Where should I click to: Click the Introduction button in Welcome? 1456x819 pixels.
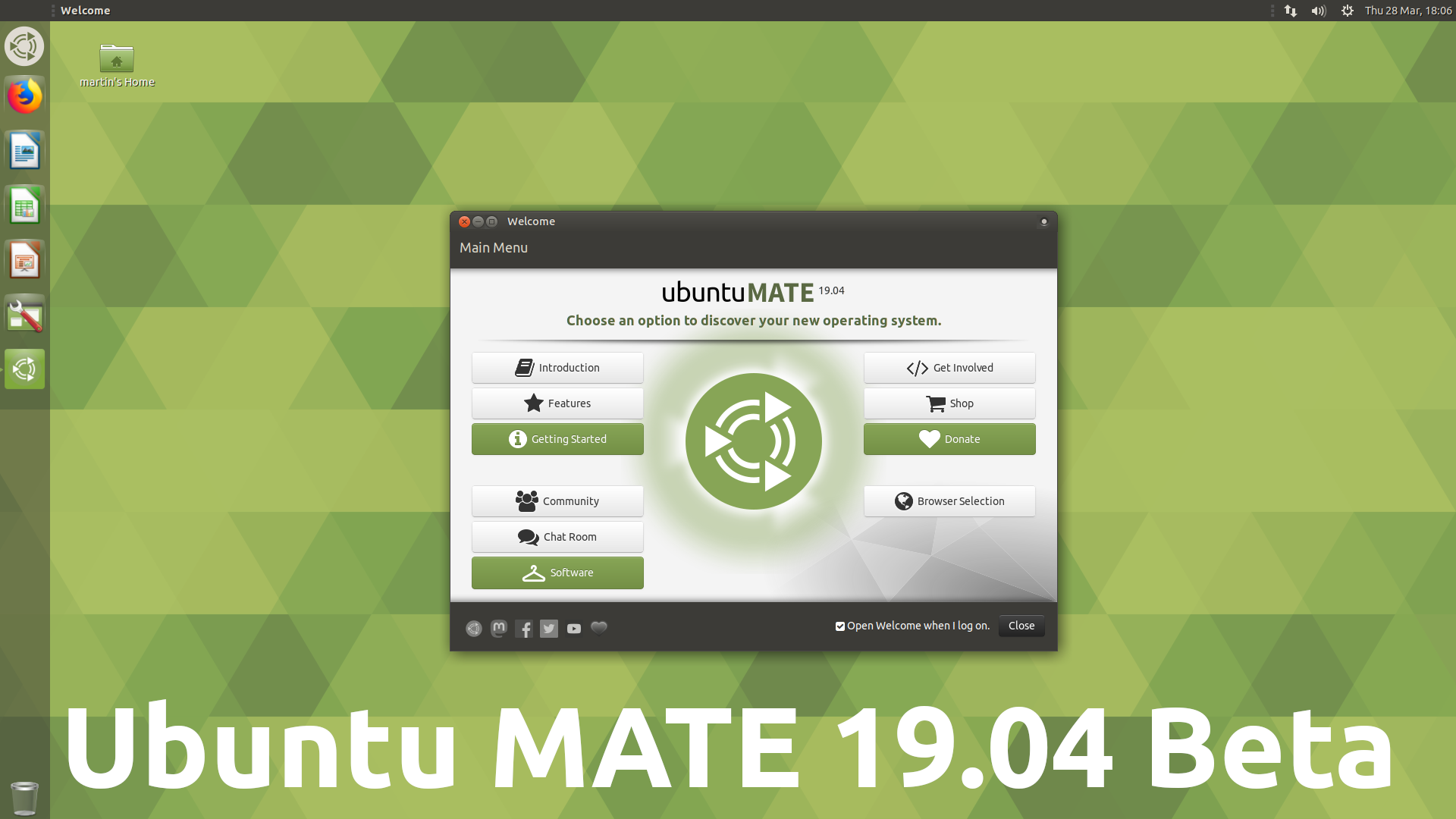557,367
